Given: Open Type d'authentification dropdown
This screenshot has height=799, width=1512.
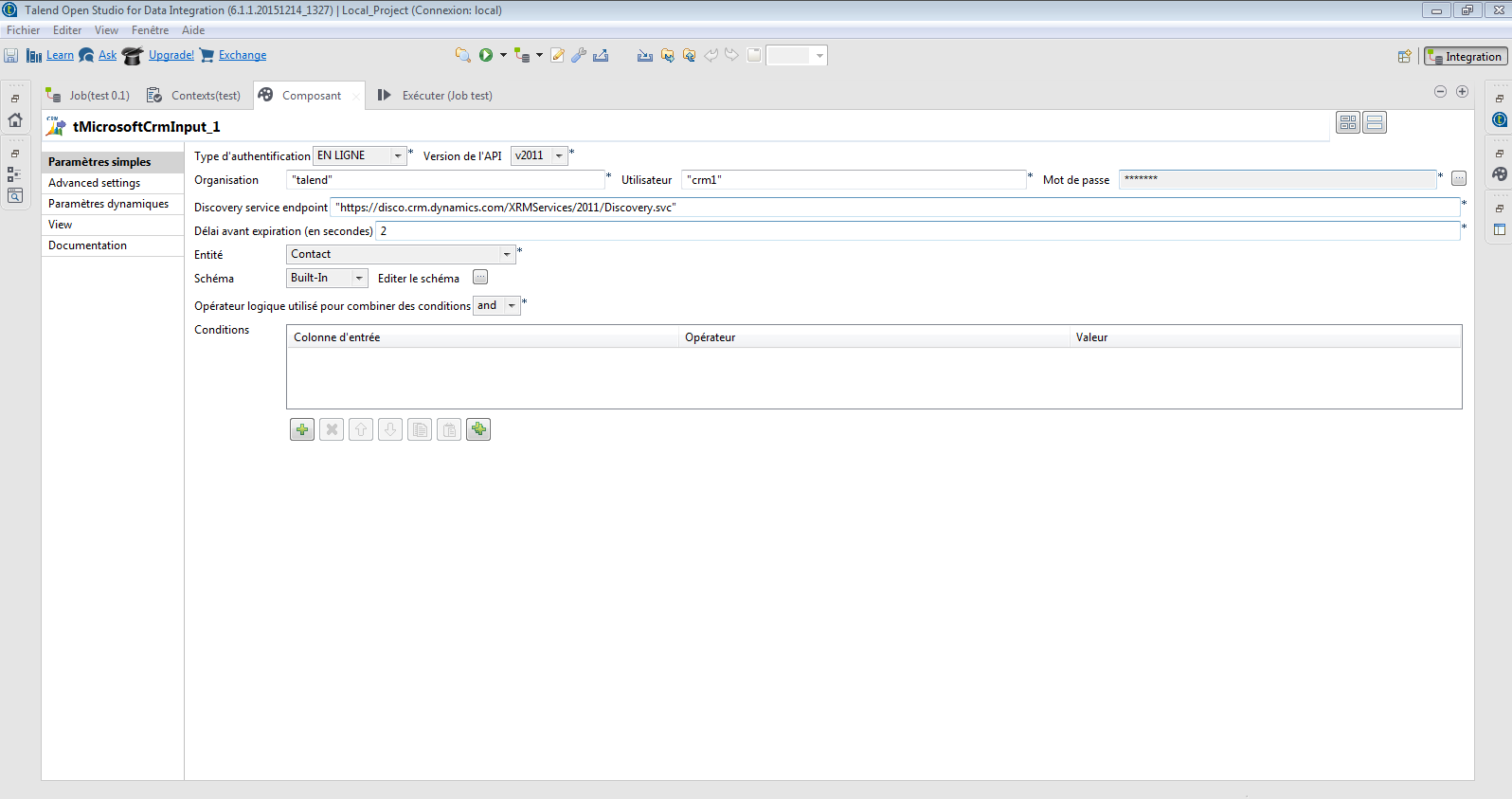Looking at the screenshot, I should (x=360, y=155).
